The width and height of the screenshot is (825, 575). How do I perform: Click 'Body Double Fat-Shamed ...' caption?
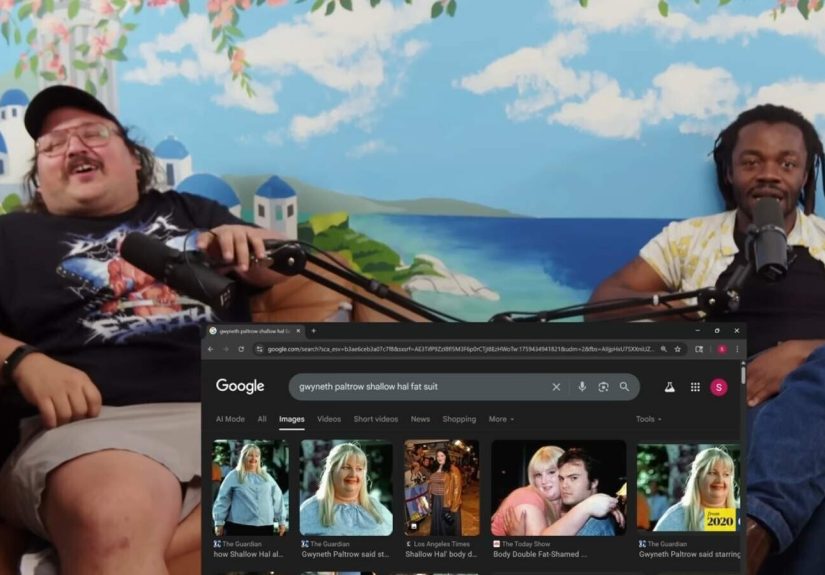pyautogui.click(x=540, y=554)
